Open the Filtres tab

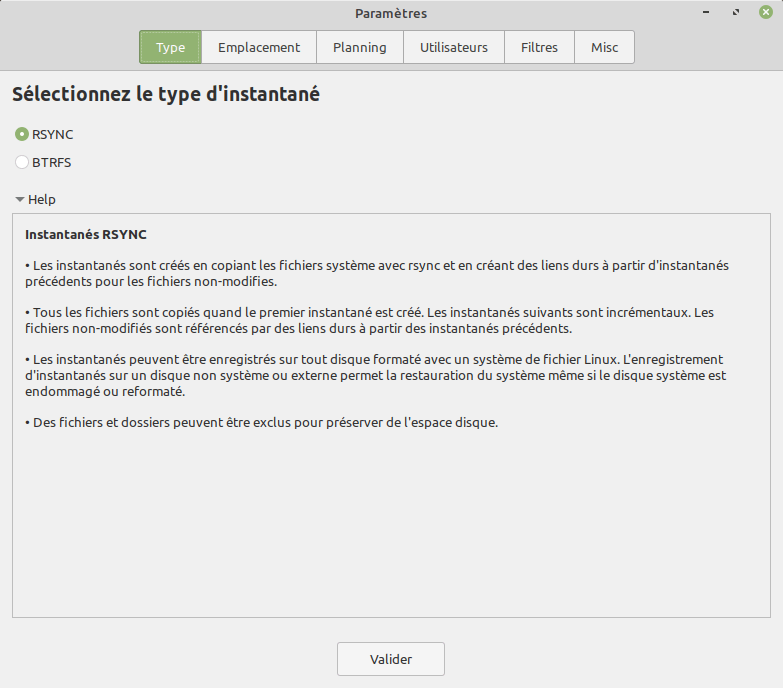[539, 47]
